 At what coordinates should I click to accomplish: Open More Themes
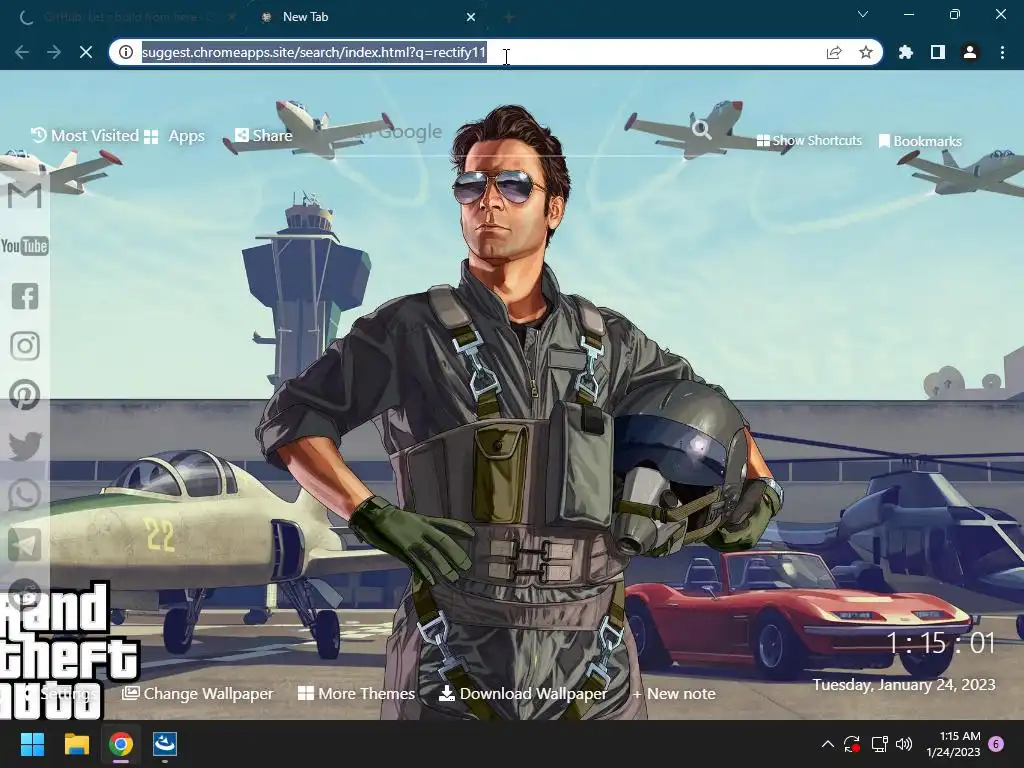point(357,694)
